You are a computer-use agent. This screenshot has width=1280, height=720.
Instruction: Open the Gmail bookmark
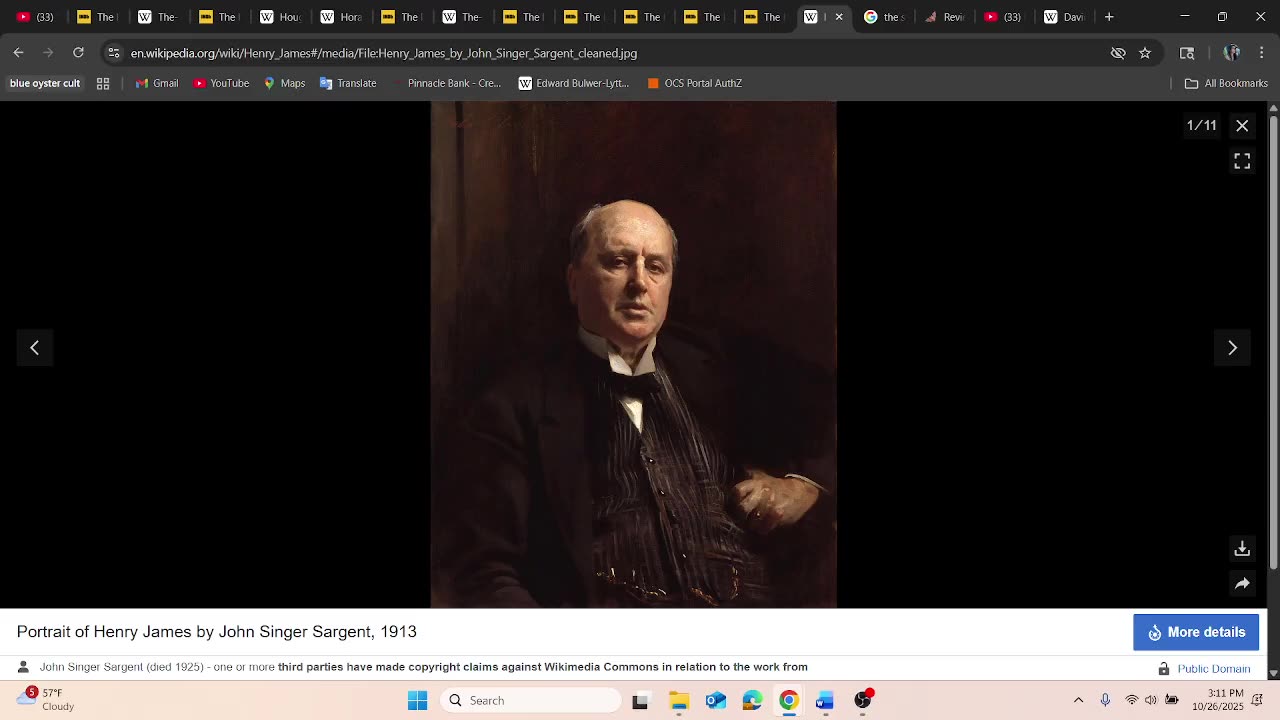(157, 83)
